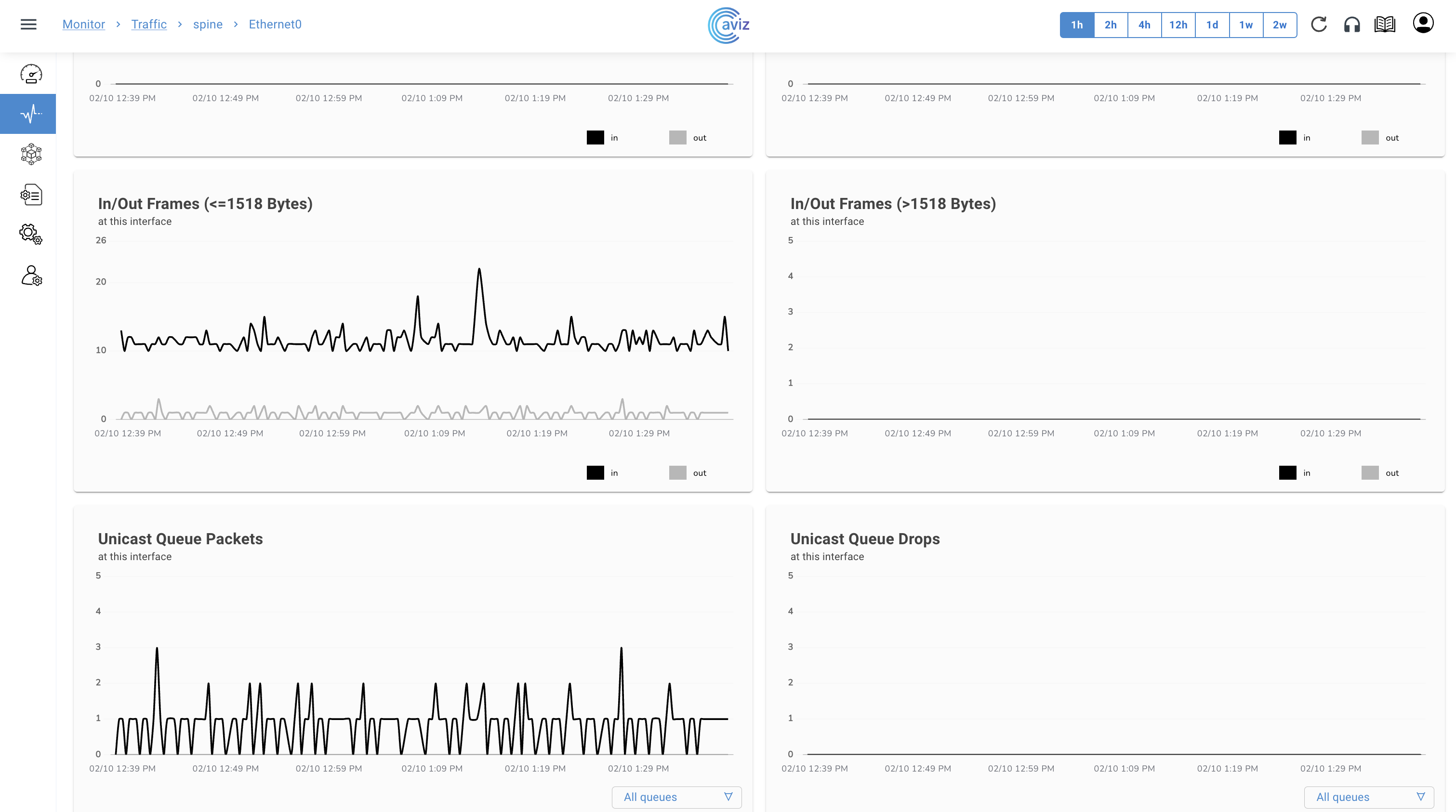Open the configuration list gear icon
The image size is (1456, 812).
pyautogui.click(x=31, y=195)
